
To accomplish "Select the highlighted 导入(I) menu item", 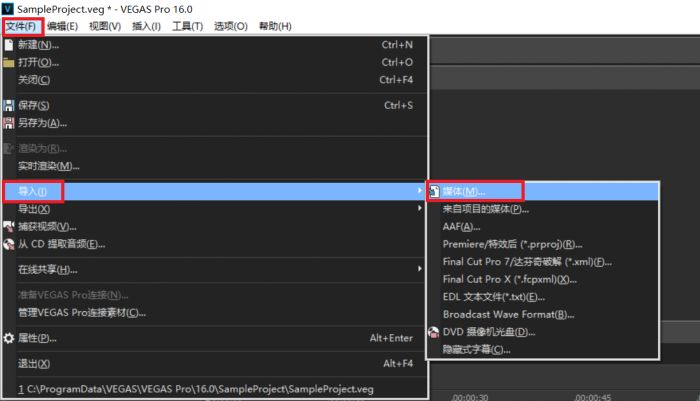I will click(x=215, y=192).
